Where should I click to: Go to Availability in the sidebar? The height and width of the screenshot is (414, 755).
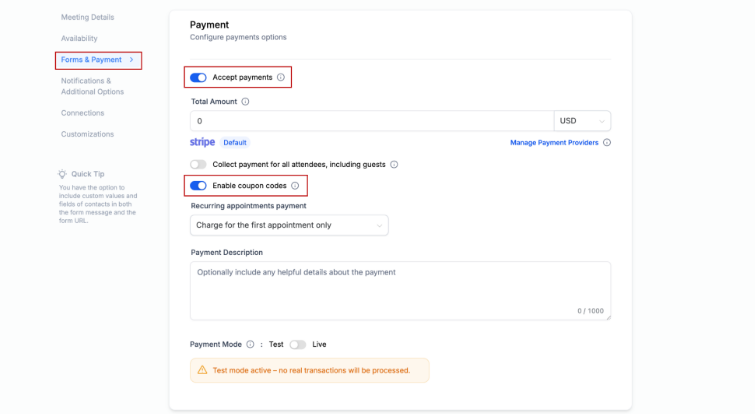coord(79,39)
